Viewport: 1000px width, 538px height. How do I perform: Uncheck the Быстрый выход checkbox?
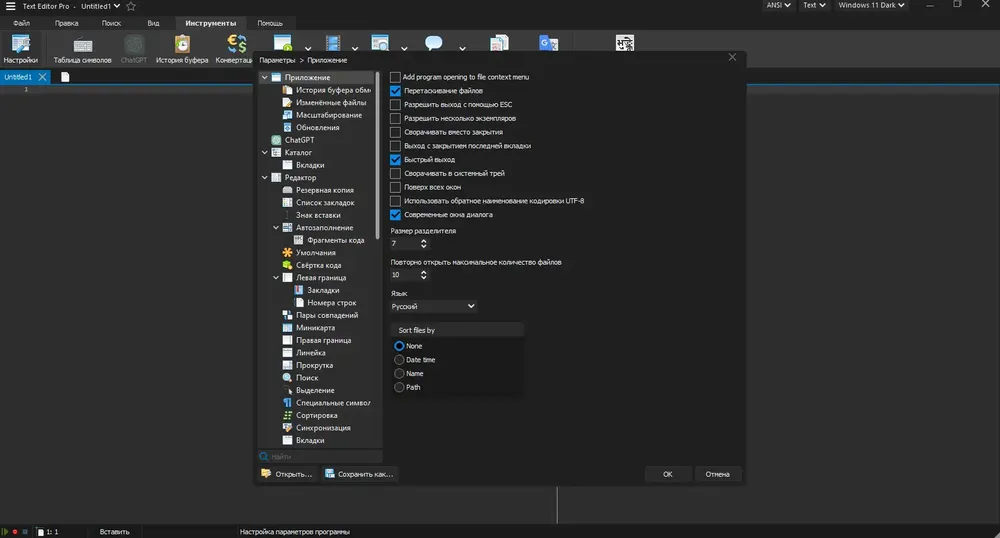tap(395, 159)
